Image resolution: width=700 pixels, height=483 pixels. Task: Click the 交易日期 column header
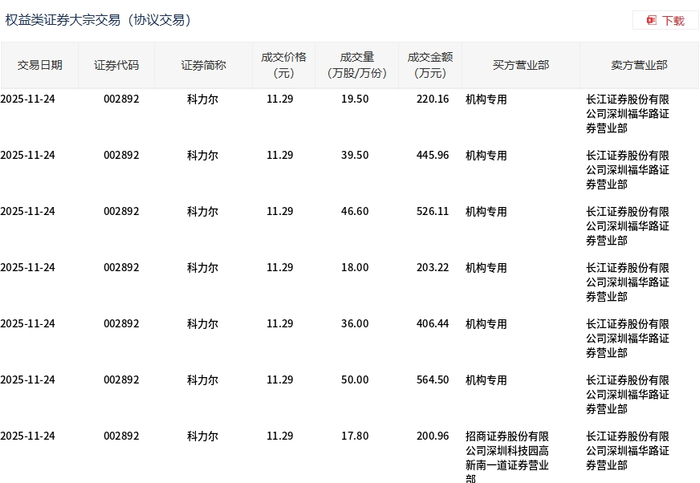40,65
